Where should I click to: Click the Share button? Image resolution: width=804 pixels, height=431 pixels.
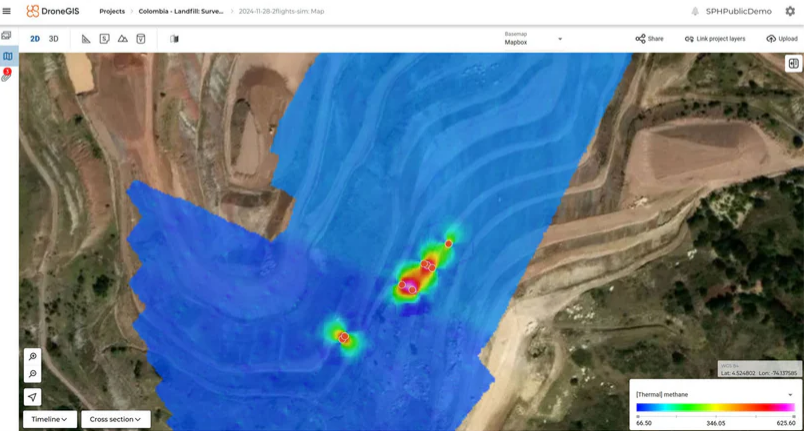pos(649,39)
